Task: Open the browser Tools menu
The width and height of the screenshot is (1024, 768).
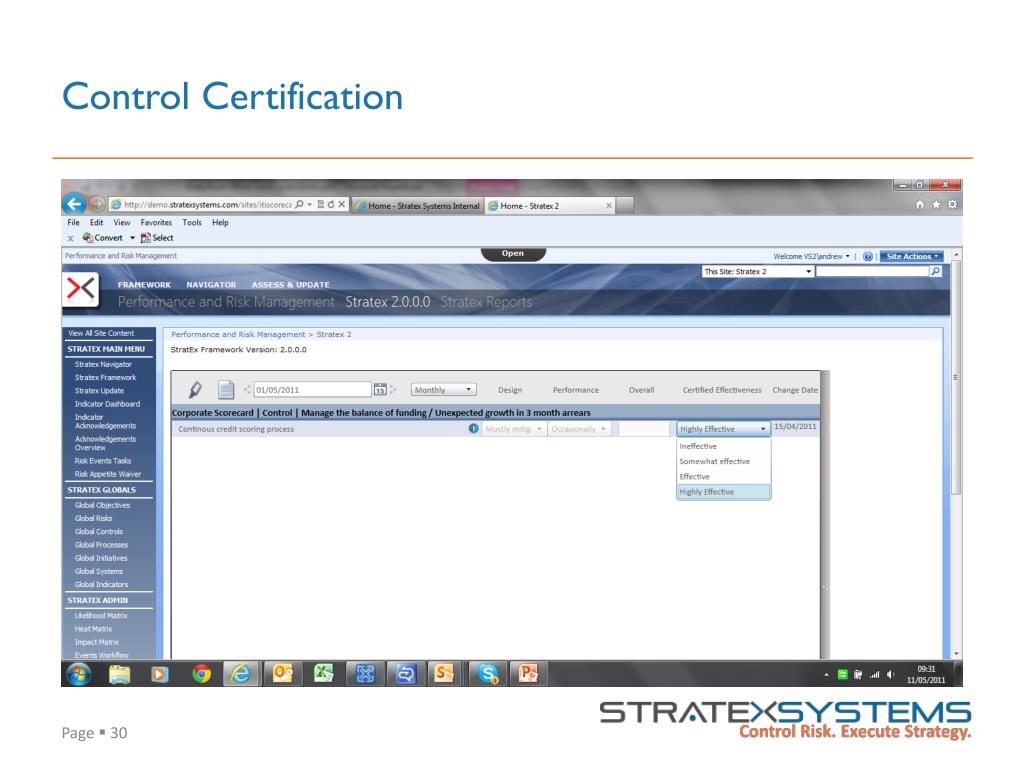Action: coord(192,223)
